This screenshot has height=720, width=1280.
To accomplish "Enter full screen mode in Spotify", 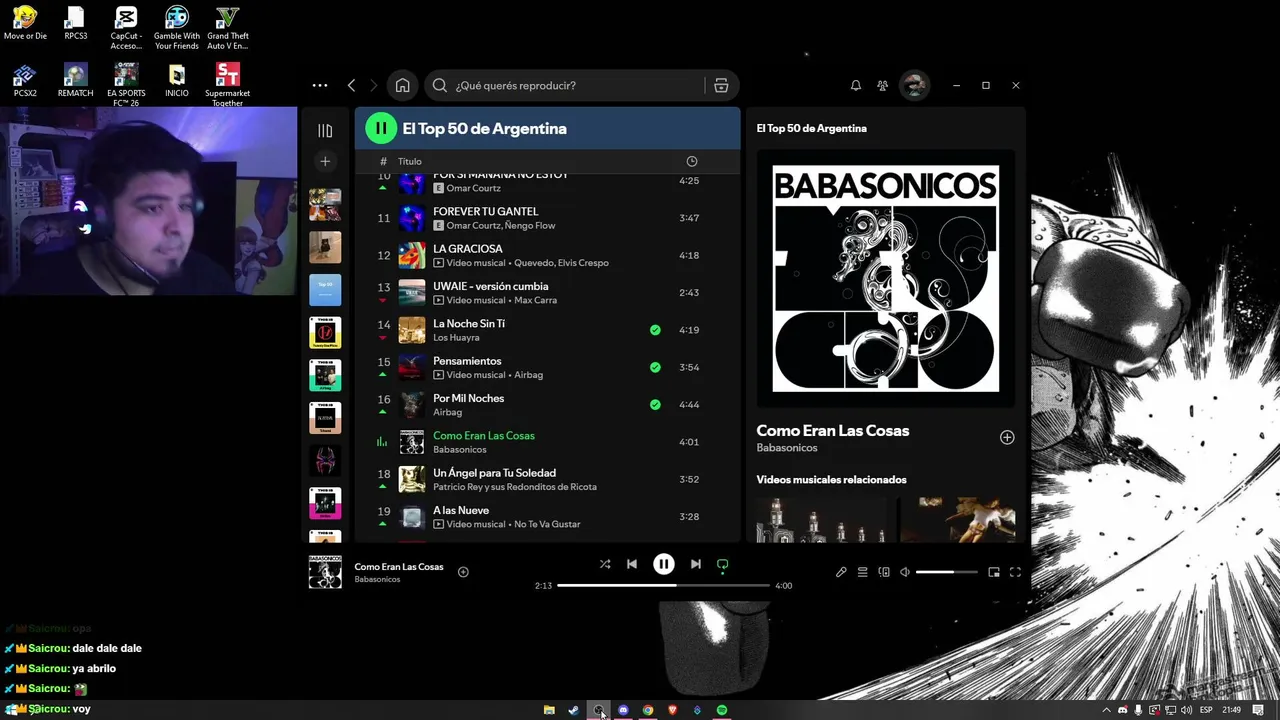I will click(x=1015, y=572).
